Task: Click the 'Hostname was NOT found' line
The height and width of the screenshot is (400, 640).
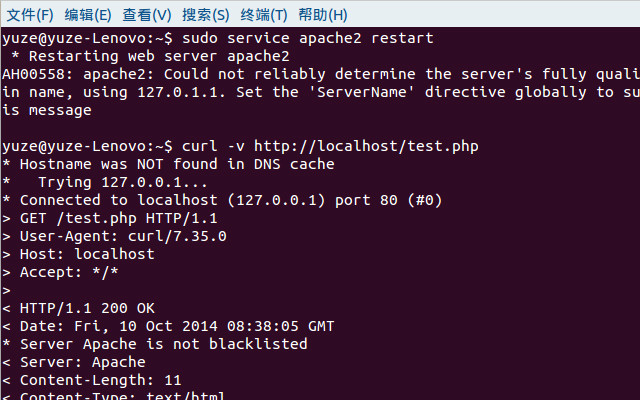Action: [x=168, y=164]
